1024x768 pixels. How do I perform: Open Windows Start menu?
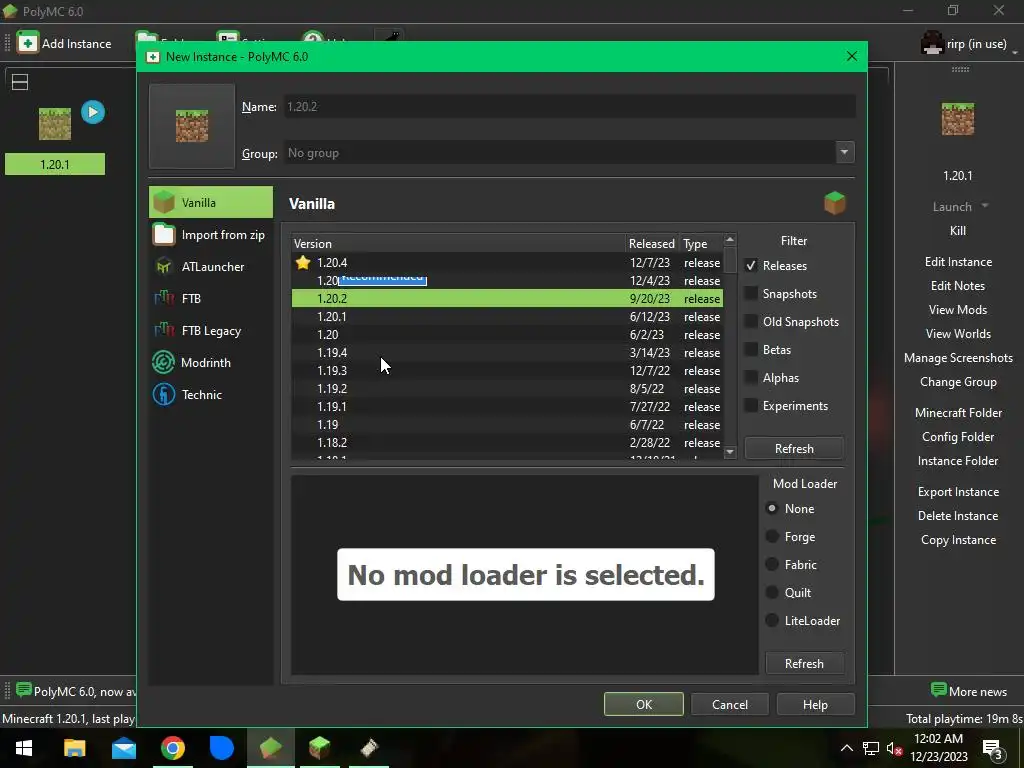(24, 748)
